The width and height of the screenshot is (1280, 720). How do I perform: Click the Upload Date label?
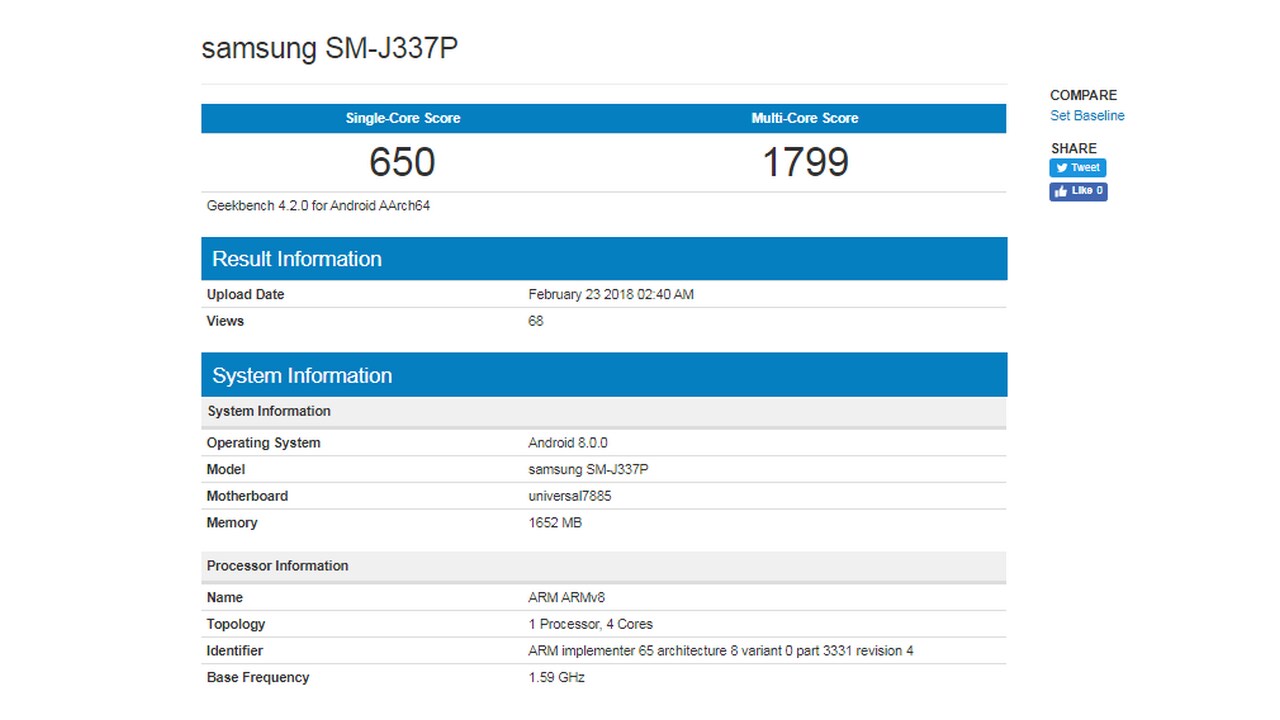click(245, 295)
